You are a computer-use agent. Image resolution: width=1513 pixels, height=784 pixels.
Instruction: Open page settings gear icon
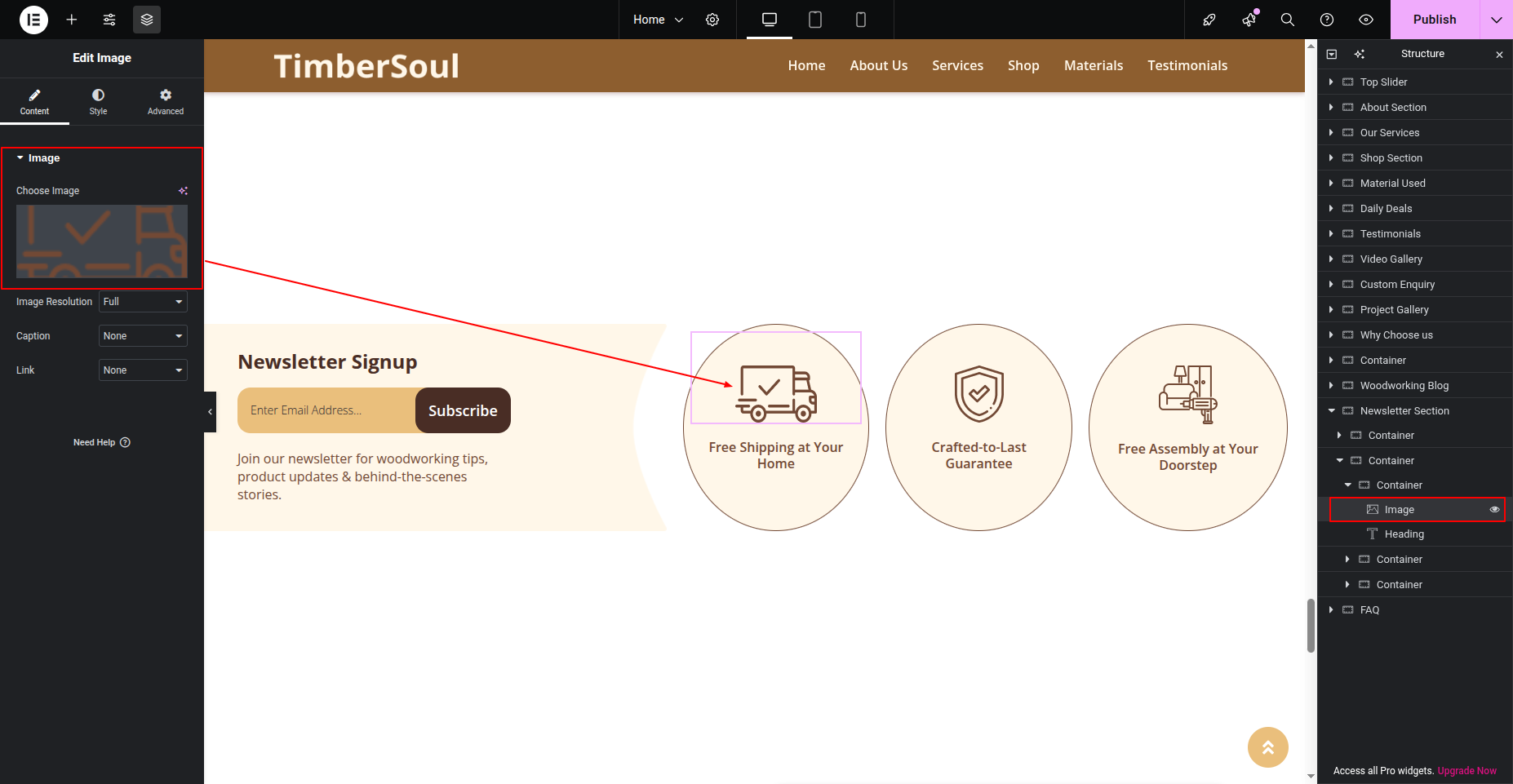(x=712, y=20)
